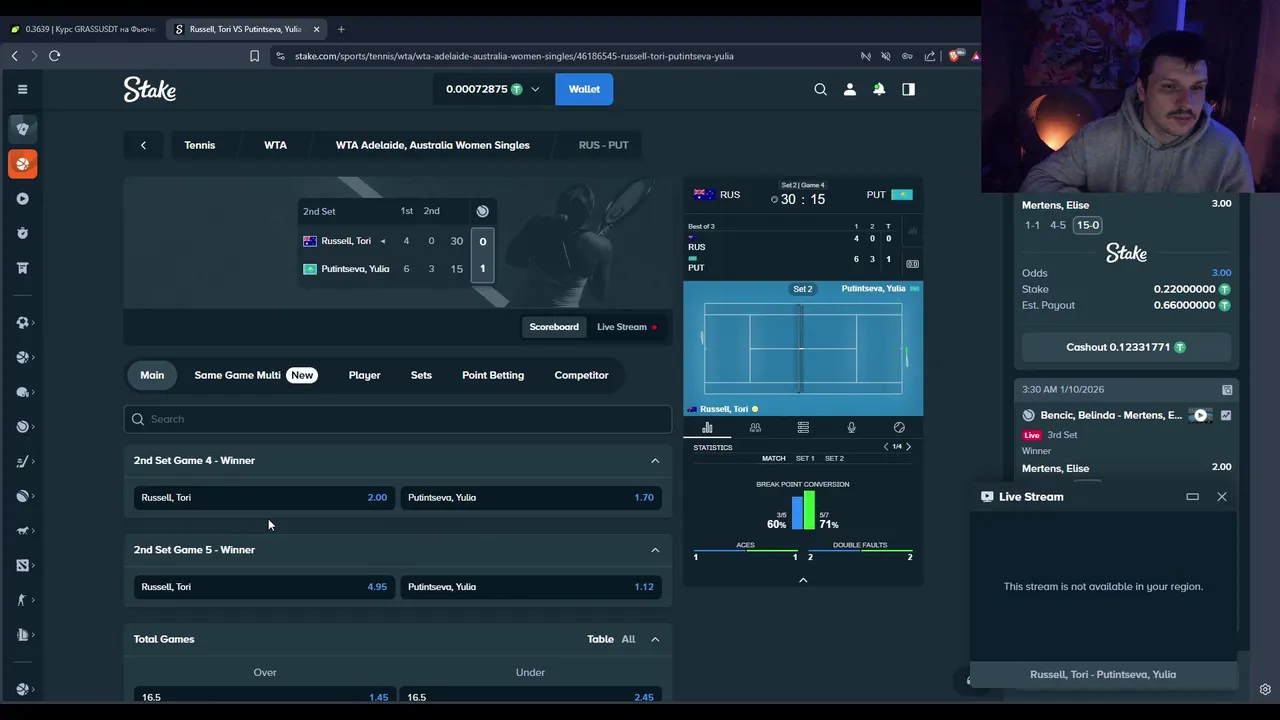The height and width of the screenshot is (720, 1280).
Task: Select the orange sports basketball icon
Action: [x=22, y=164]
